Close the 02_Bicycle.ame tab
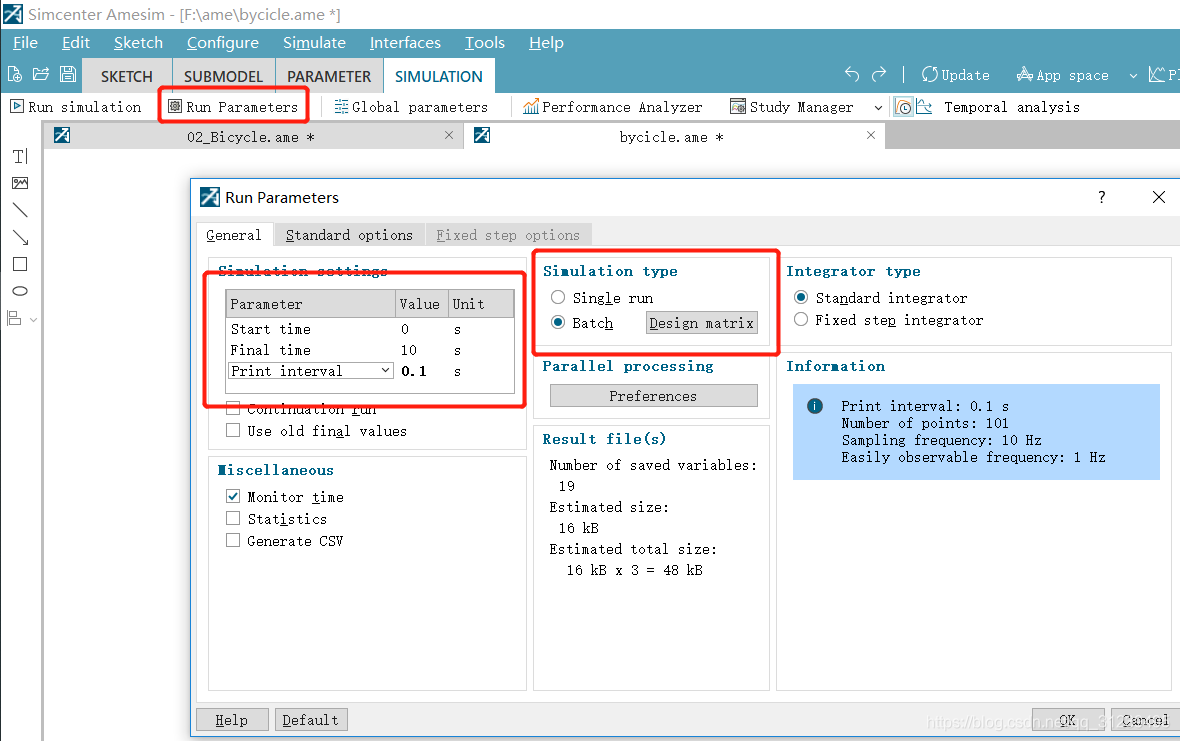 coord(449,135)
